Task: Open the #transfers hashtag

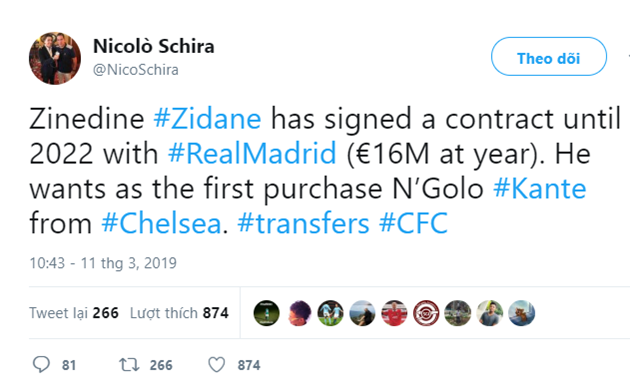Action: 303,223
